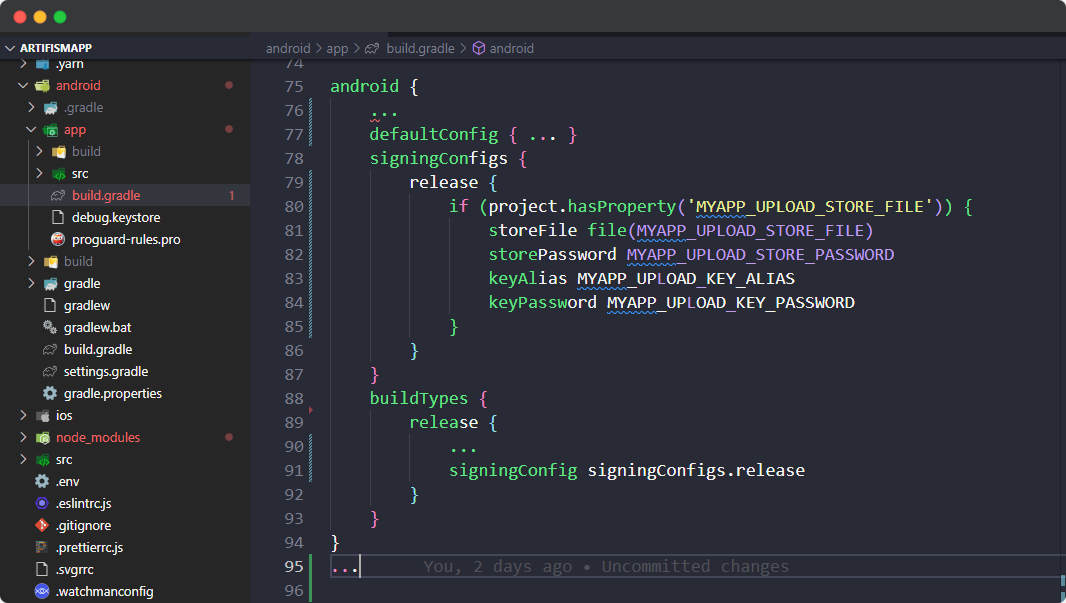Image resolution: width=1066 pixels, height=603 pixels.
Task: Collapse the ARTIFISMAPP explorer section
Action: point(11,48)
